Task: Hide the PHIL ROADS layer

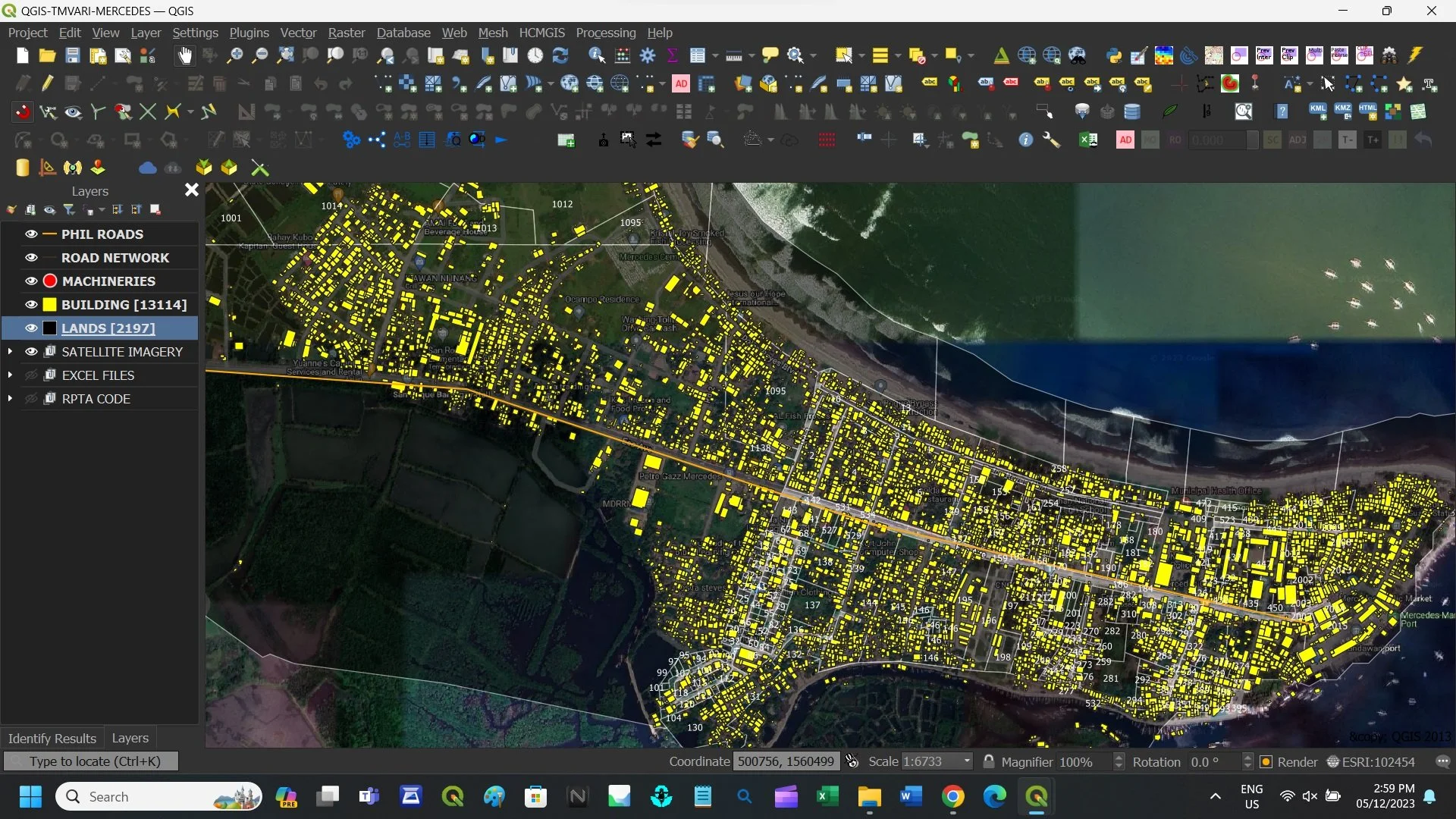Action: tap(31, 234)
